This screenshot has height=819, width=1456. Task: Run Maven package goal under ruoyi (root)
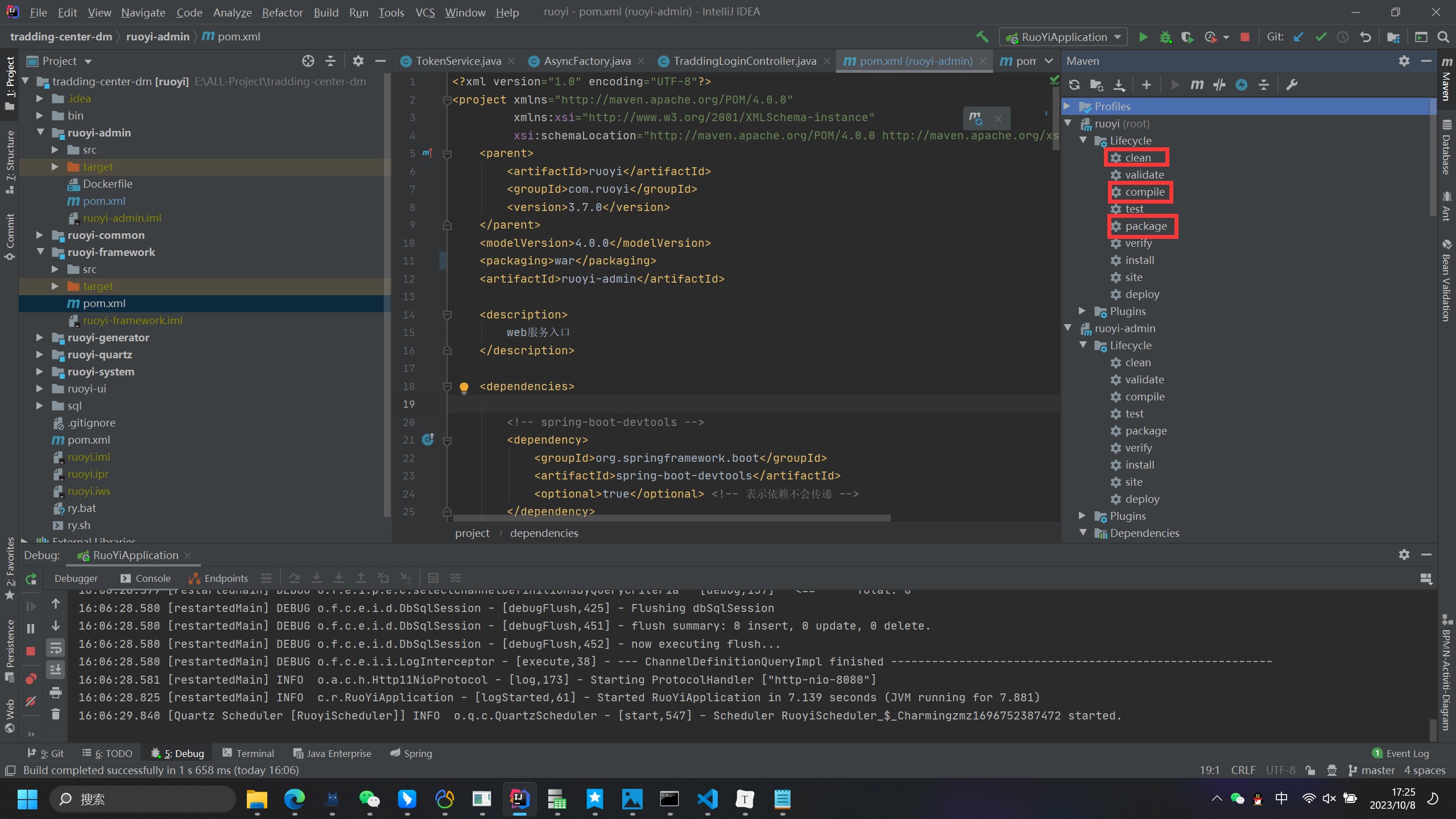(x=1145, y=226)
